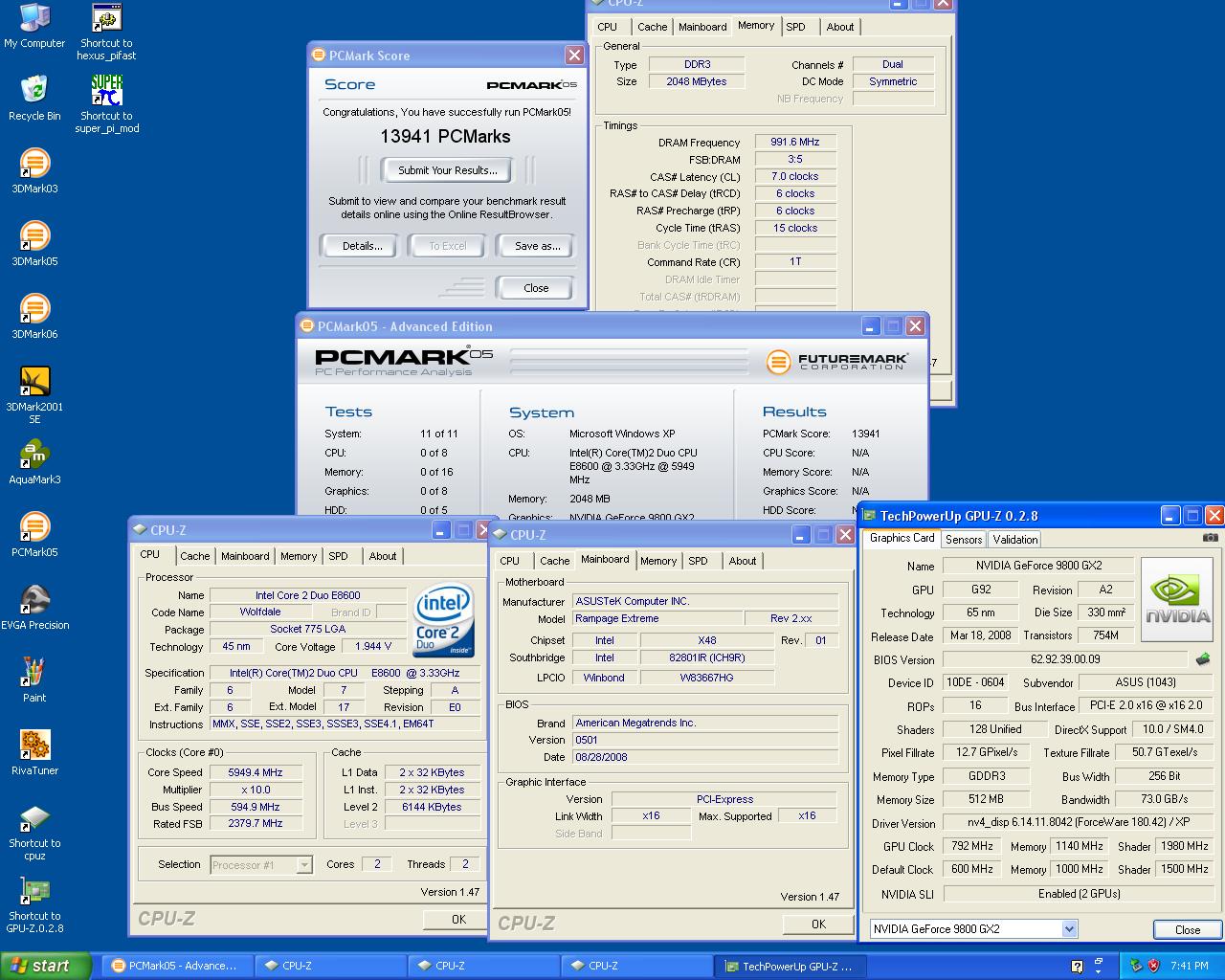Click the red shield security tray icon
Screen dimensions: 1225x980
point(1153,966)
